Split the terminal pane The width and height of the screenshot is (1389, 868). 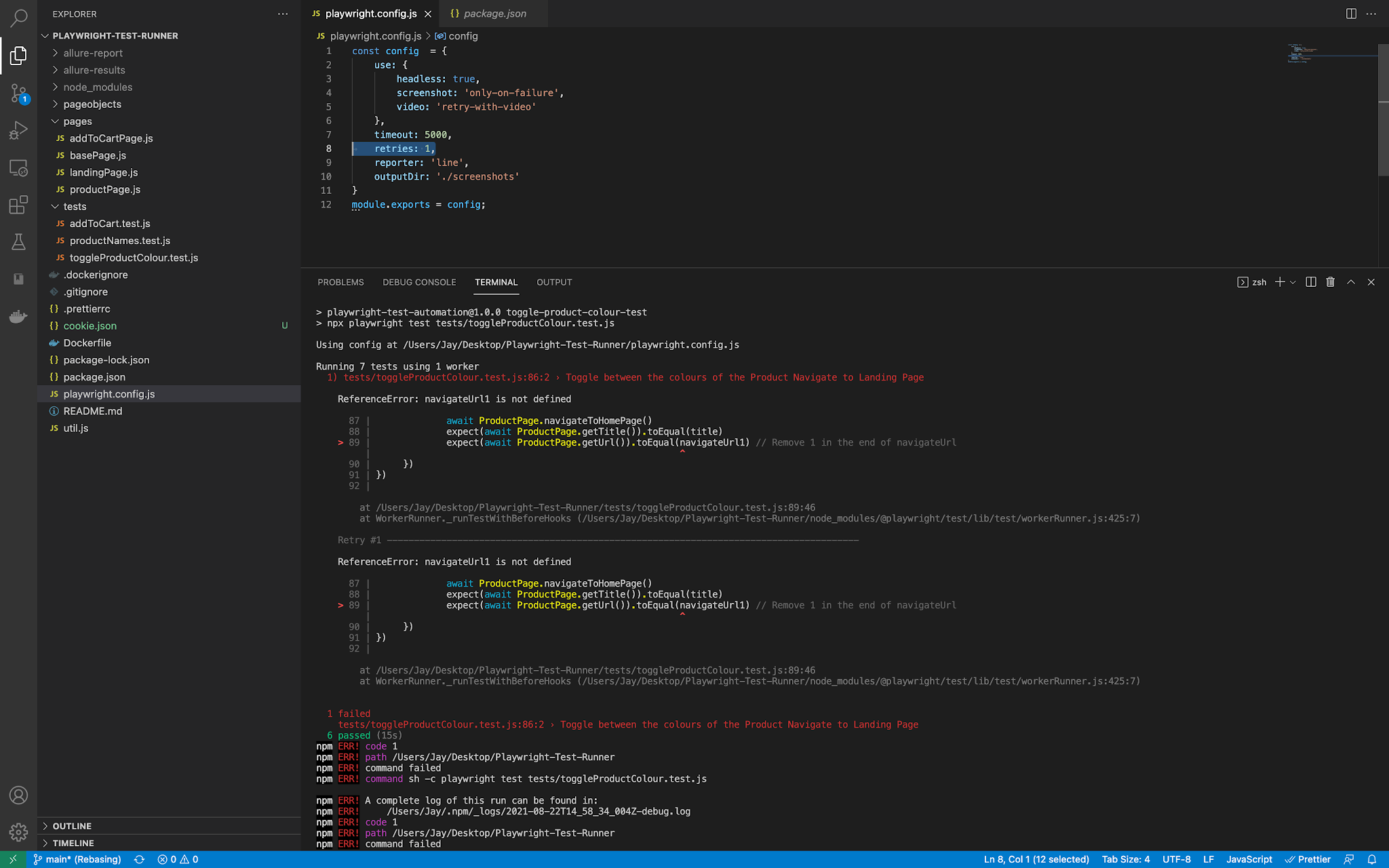(1310, 281)
